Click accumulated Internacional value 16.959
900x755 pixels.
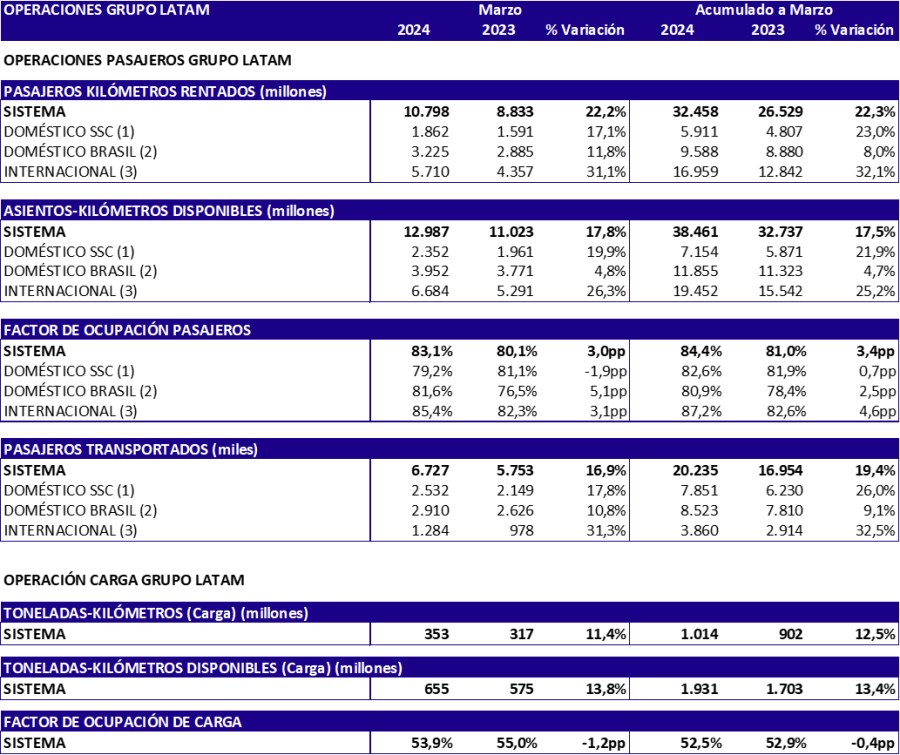click(695, 172)
